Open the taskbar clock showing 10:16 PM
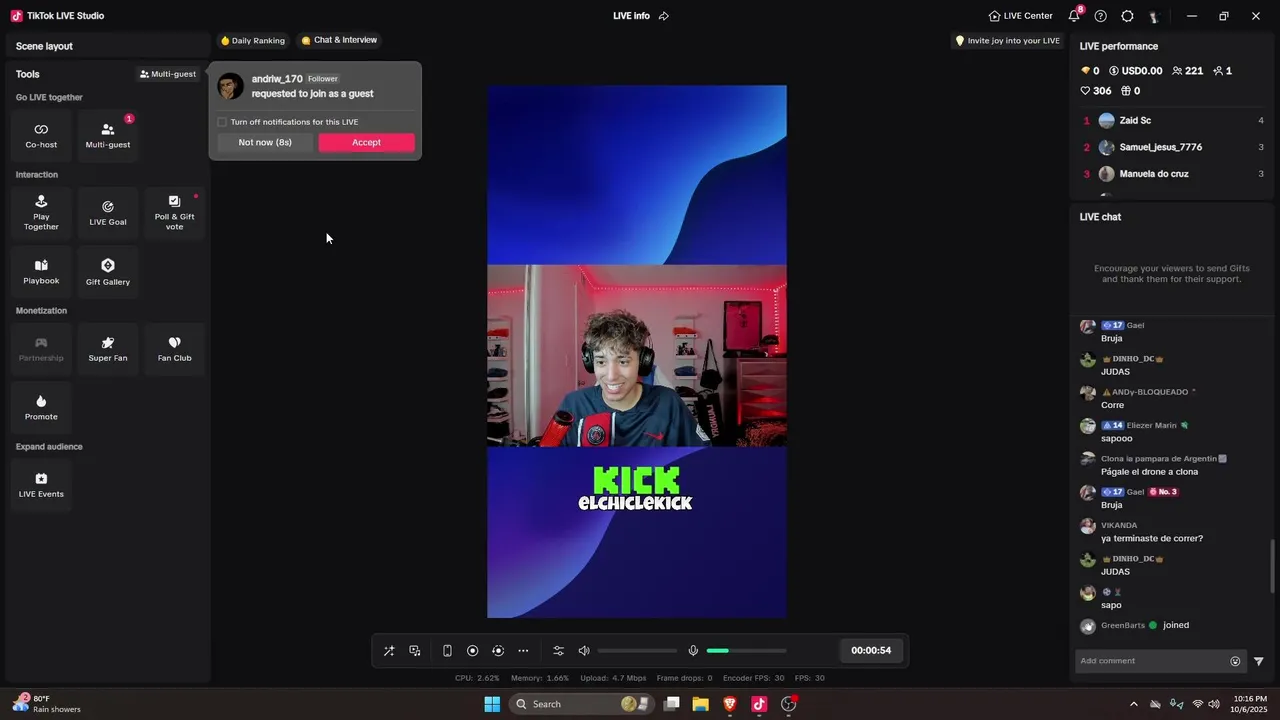The image size is (1280, 720). tap(1250, 704)
